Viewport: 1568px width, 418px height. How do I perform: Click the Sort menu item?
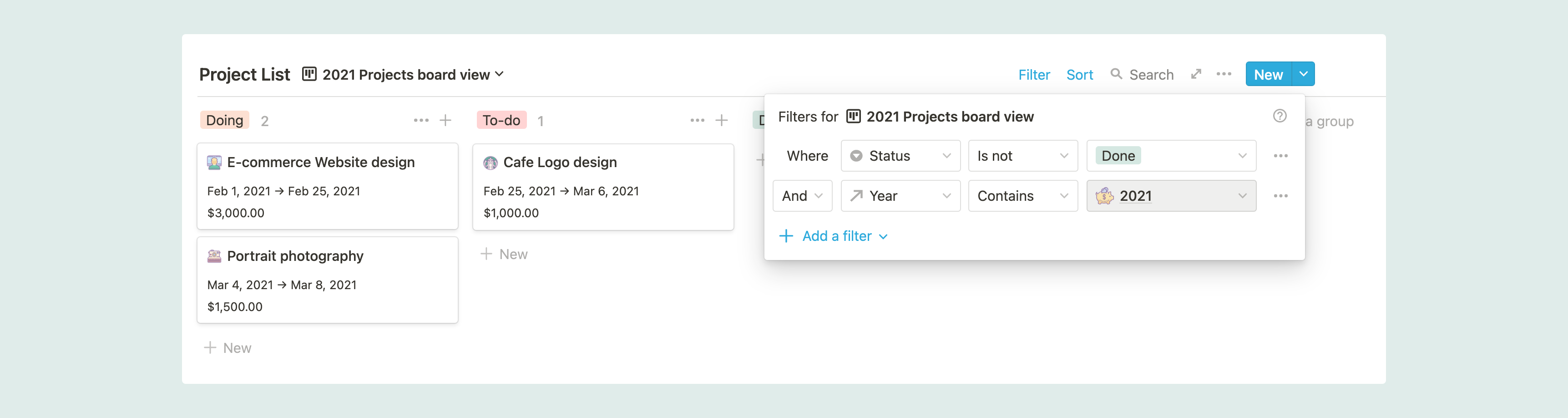click(1079, 75)
